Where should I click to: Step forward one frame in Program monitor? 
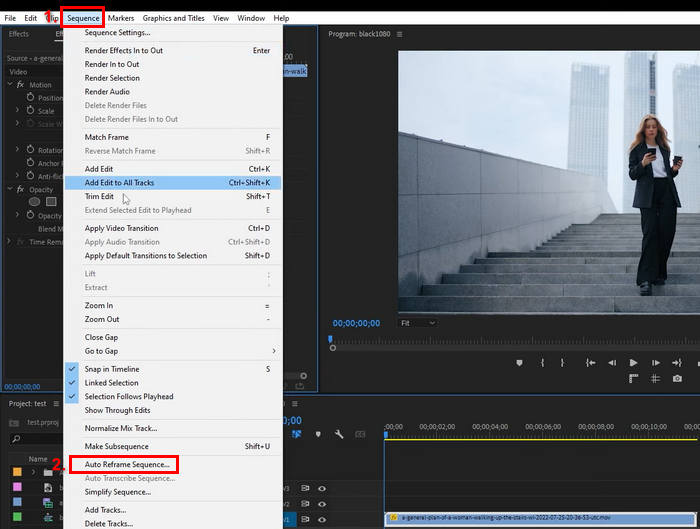pos(655,363)
